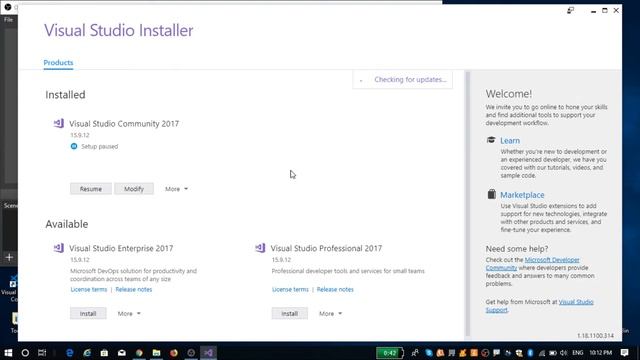The height and width of the screenshot is (360, 640).
Task: Modify the Visual Studio Community 2017 installation
Action: click(x=134, y=189)
